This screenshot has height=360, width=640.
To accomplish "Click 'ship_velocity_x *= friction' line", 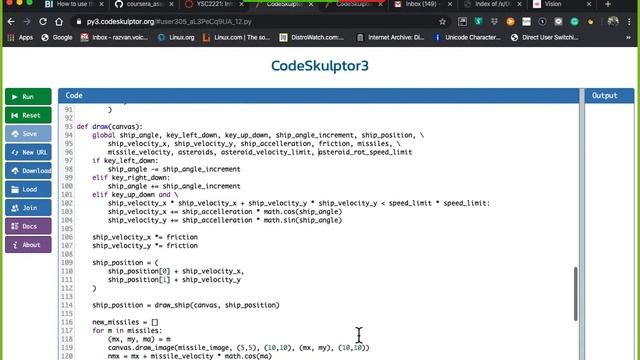I will 145,237.
